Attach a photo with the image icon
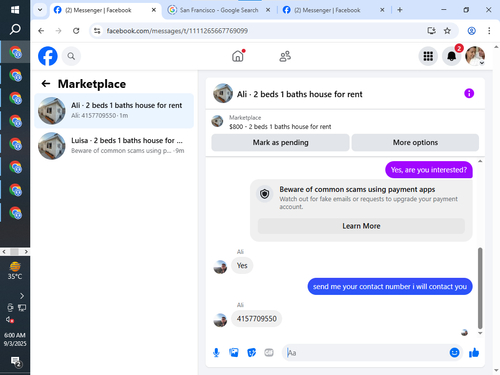Image resolution: width=500 pixels, height=375 pixels. click(x=234, y=352)
